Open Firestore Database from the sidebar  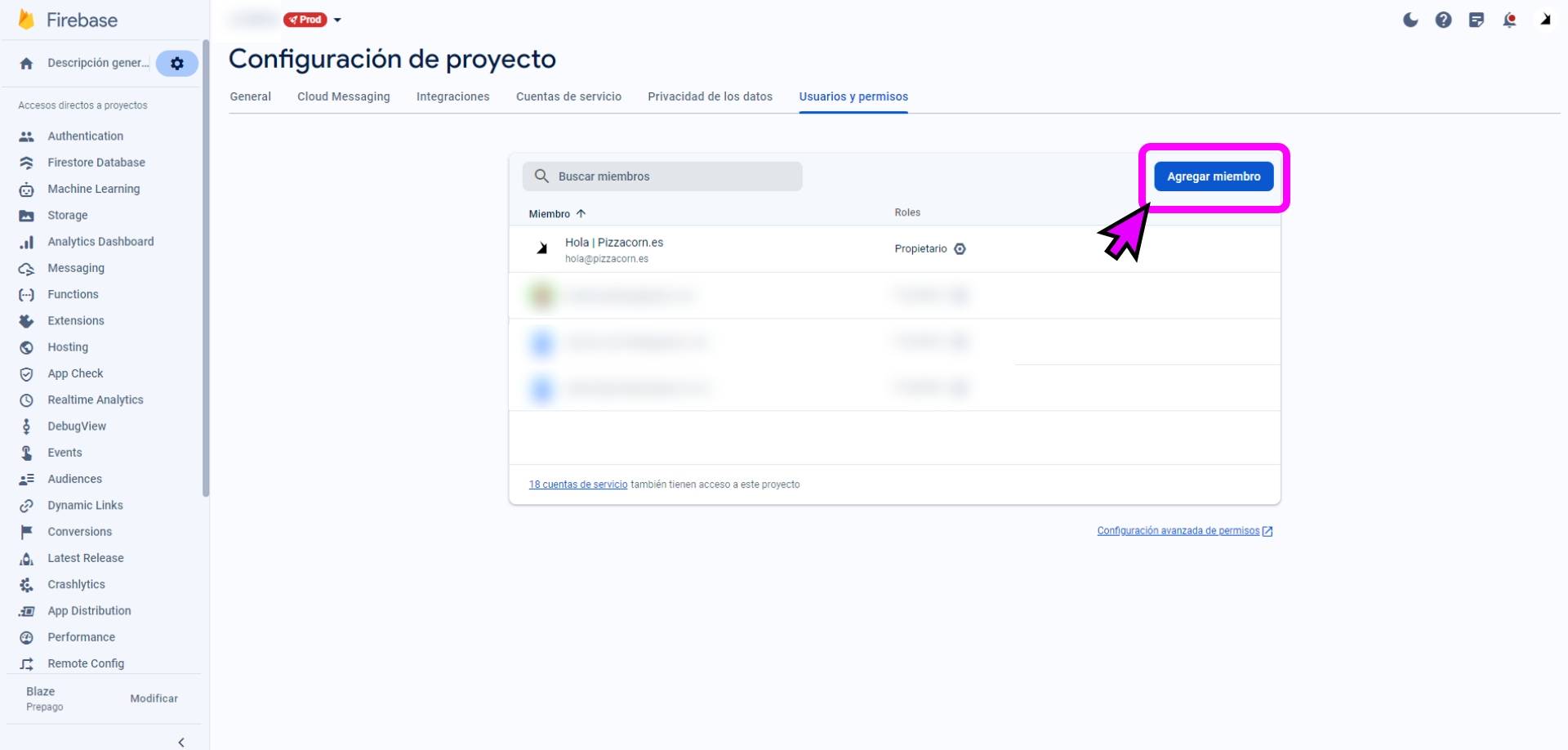tap(97, 162)
